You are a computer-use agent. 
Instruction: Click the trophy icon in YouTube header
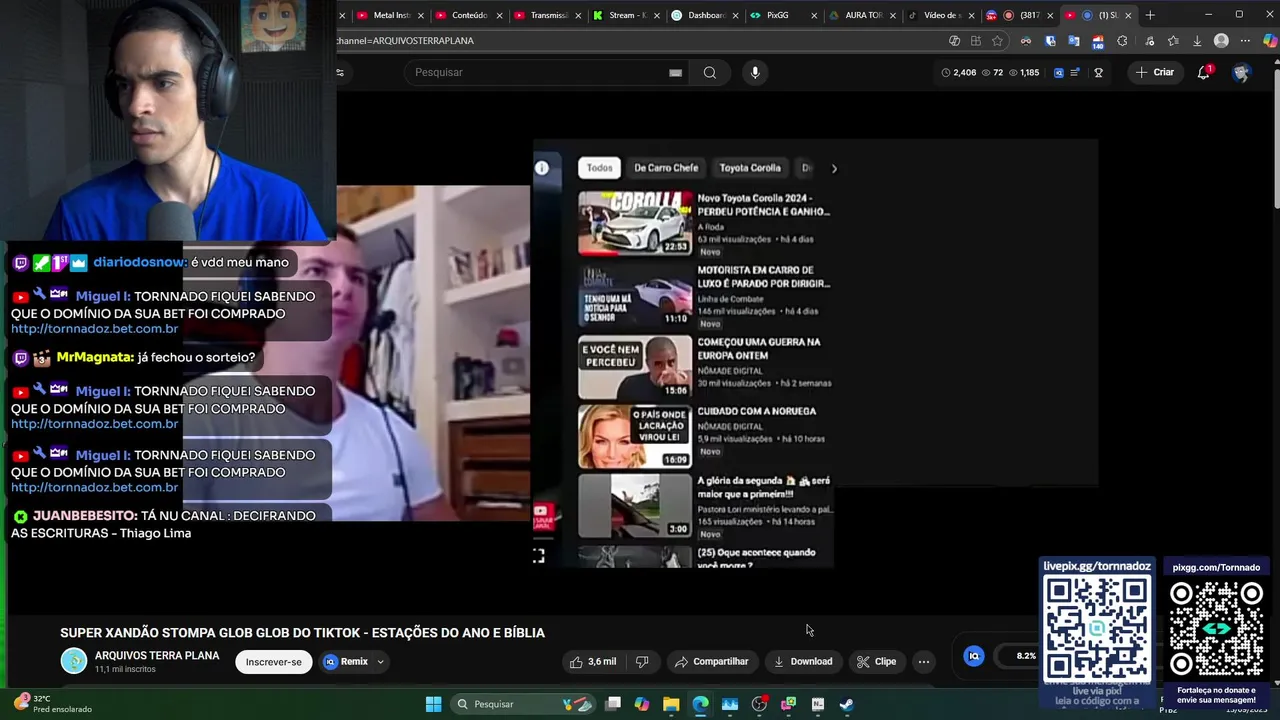1098,72
